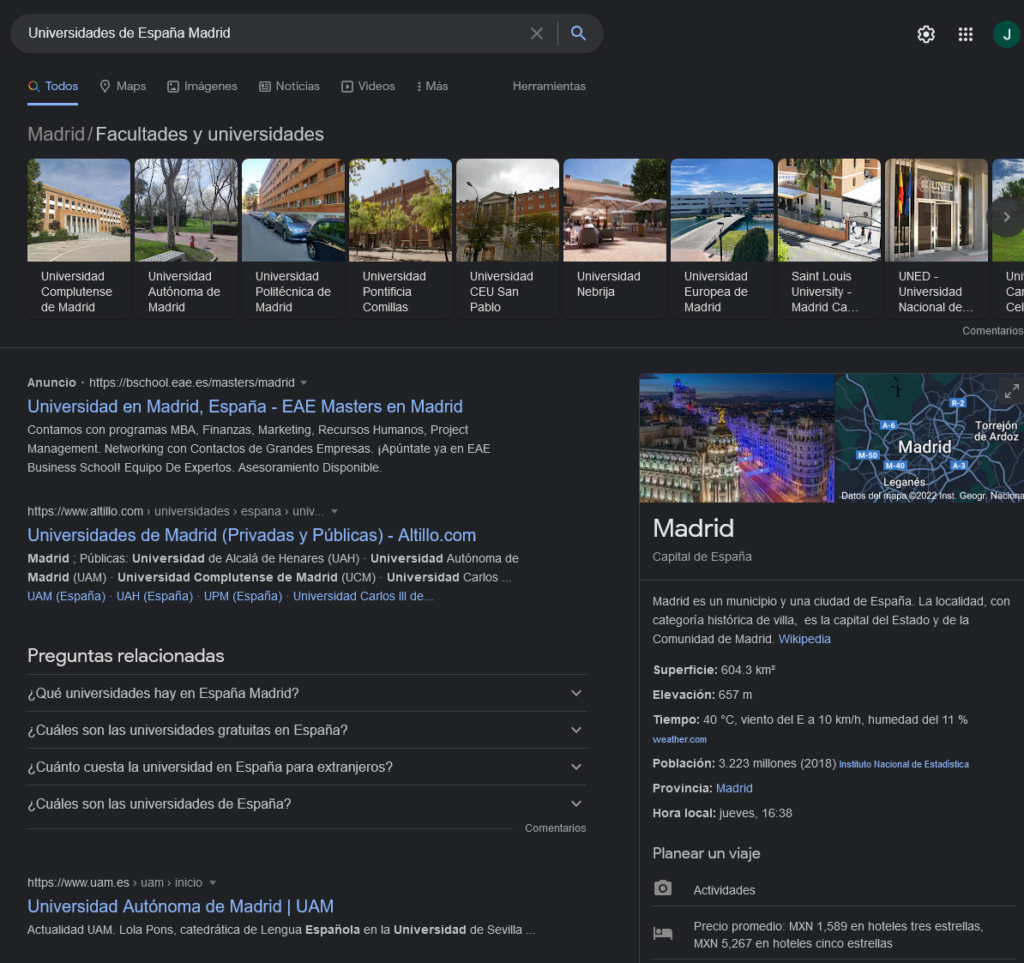Open UNED Universidad Nacional card

(936, 238)
